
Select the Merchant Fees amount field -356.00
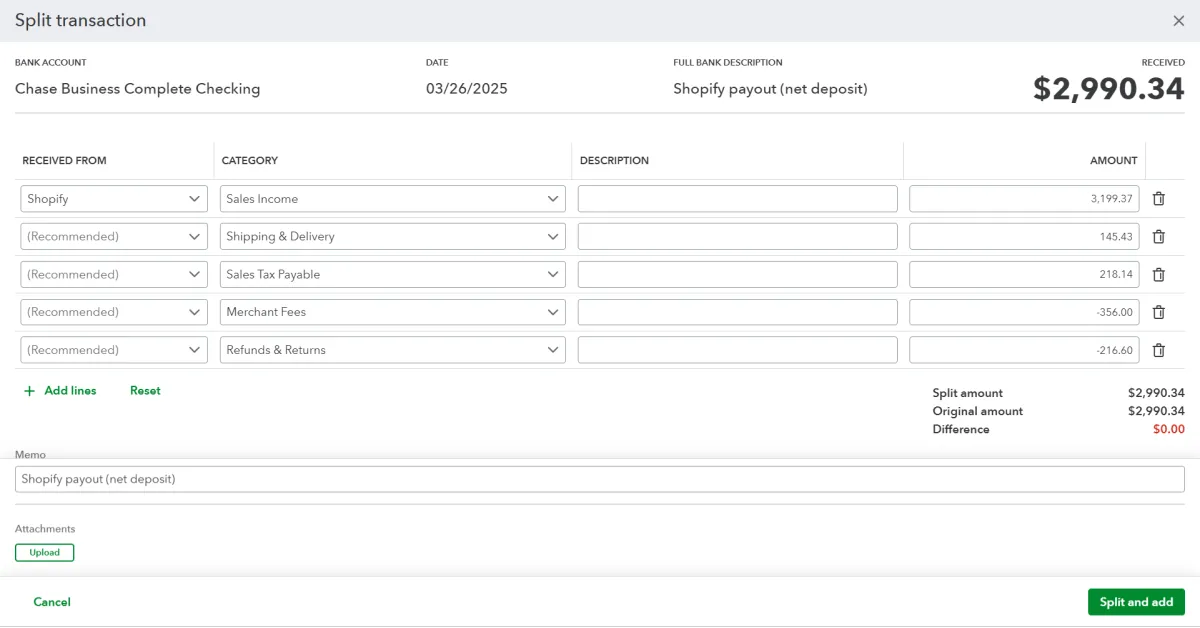(1023, 312)
